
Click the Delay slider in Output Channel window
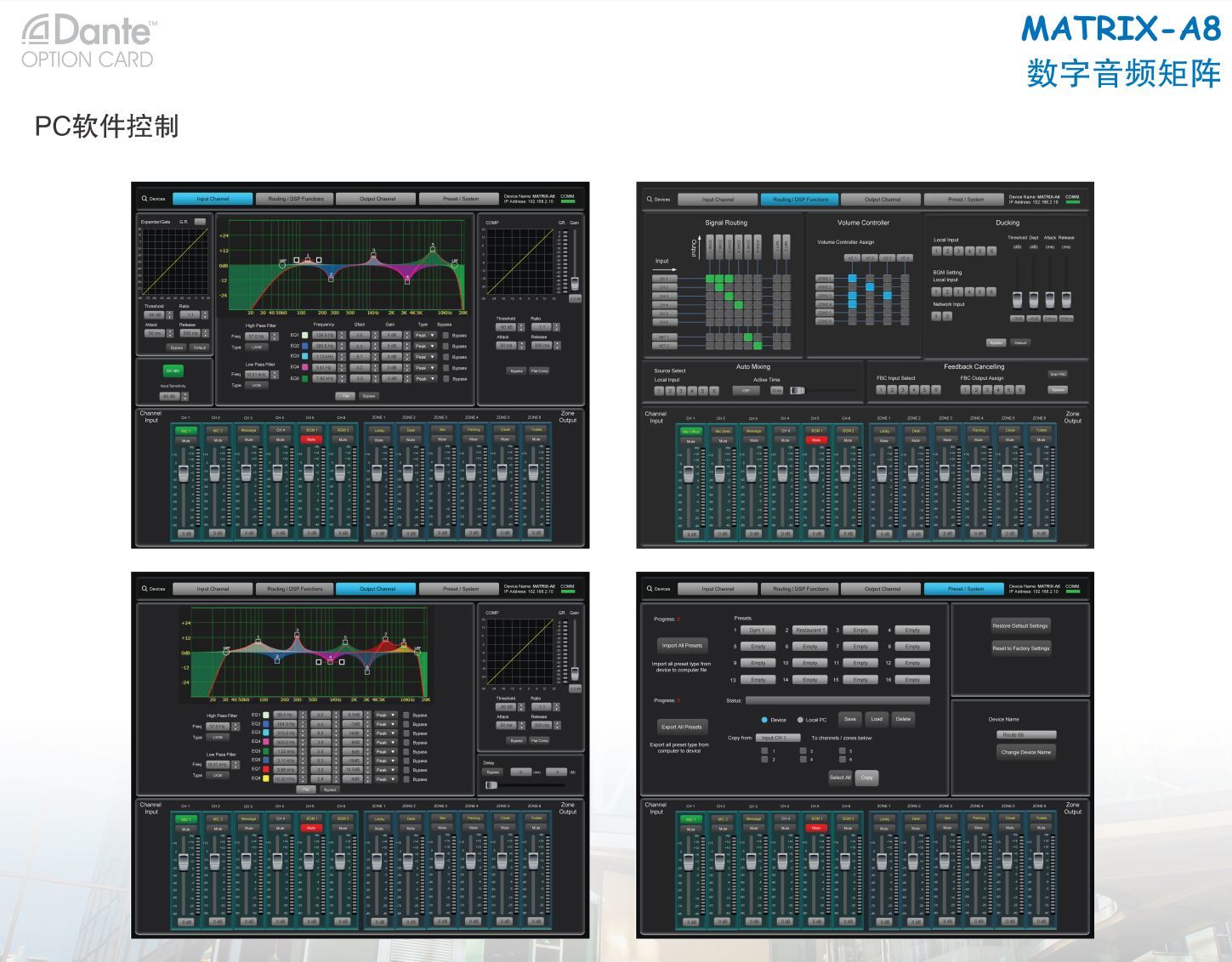tap(491, 785)
